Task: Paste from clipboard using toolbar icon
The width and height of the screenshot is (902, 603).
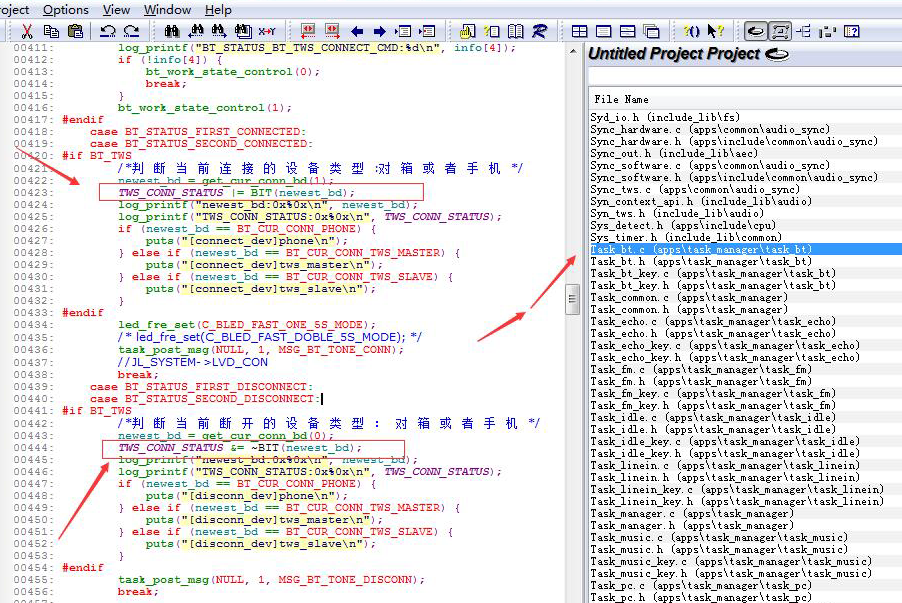Action: tap(75, 31)
